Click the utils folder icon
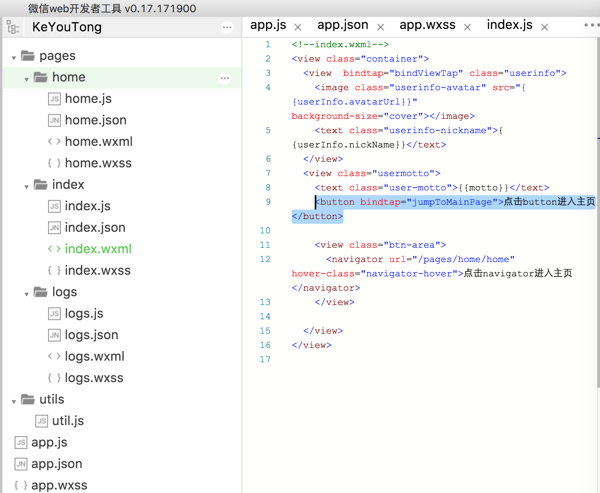 tap(28, 399)
